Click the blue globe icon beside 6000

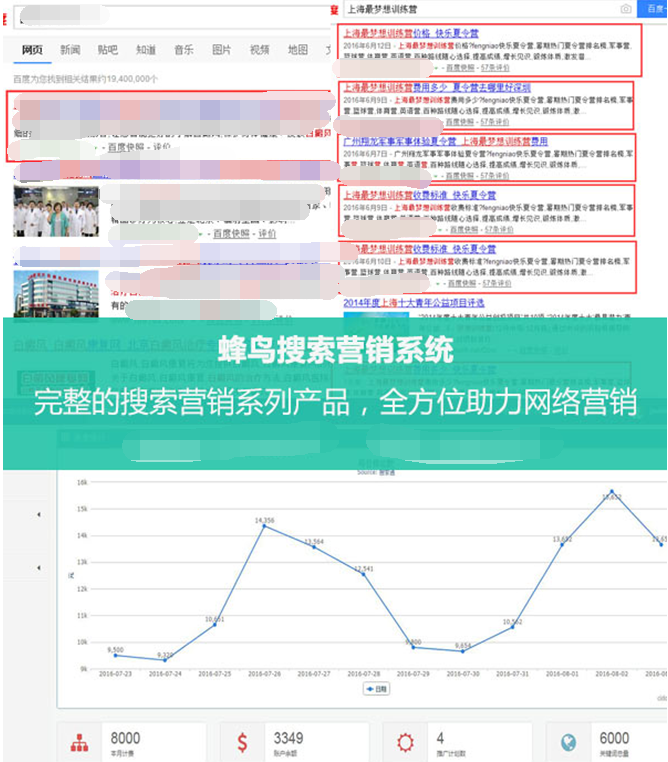click(568, 743)
